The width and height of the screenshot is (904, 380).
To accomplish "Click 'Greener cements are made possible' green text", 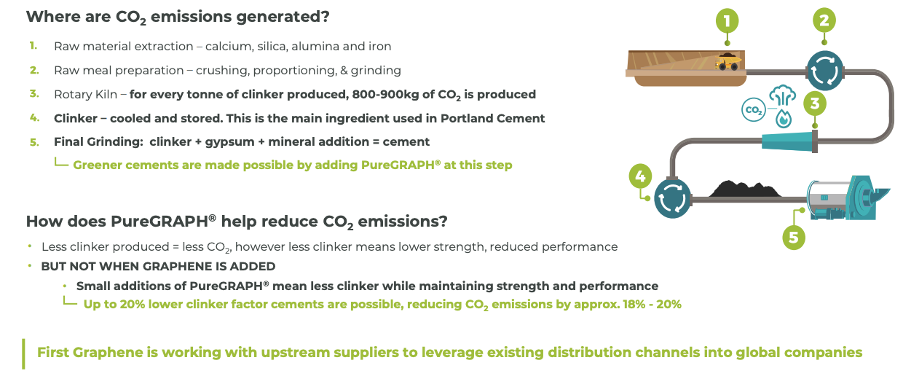I will click(292, 165).
